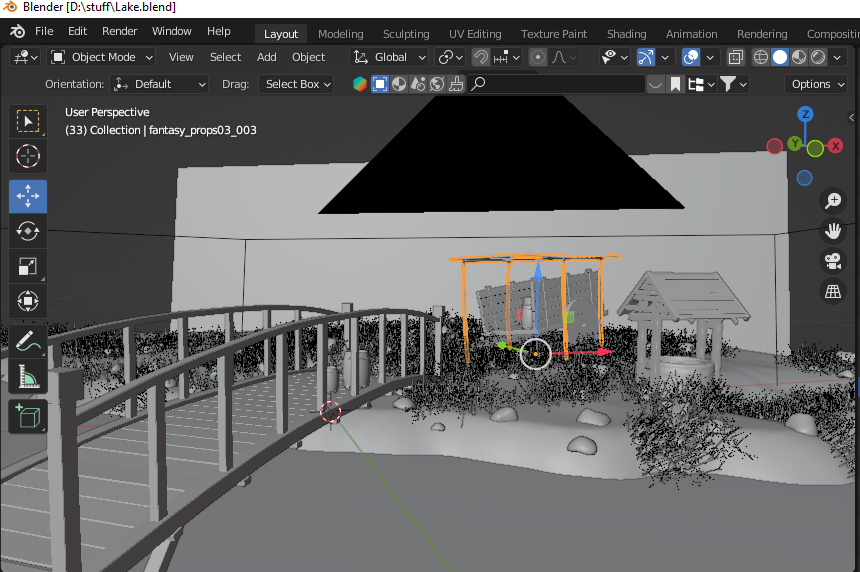This screenshot has width=860, height=572.
Task: Toggle camera view with camera icon
Action: (833, 261)
